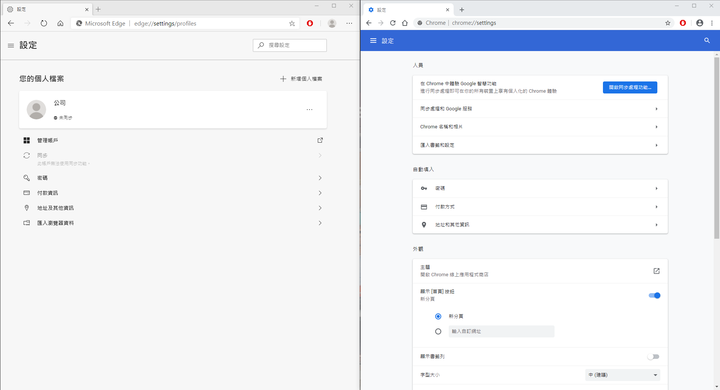Viewport: 720px width, 390px height.
Task: Click the Chrome address bar
Action: [543, 23]
